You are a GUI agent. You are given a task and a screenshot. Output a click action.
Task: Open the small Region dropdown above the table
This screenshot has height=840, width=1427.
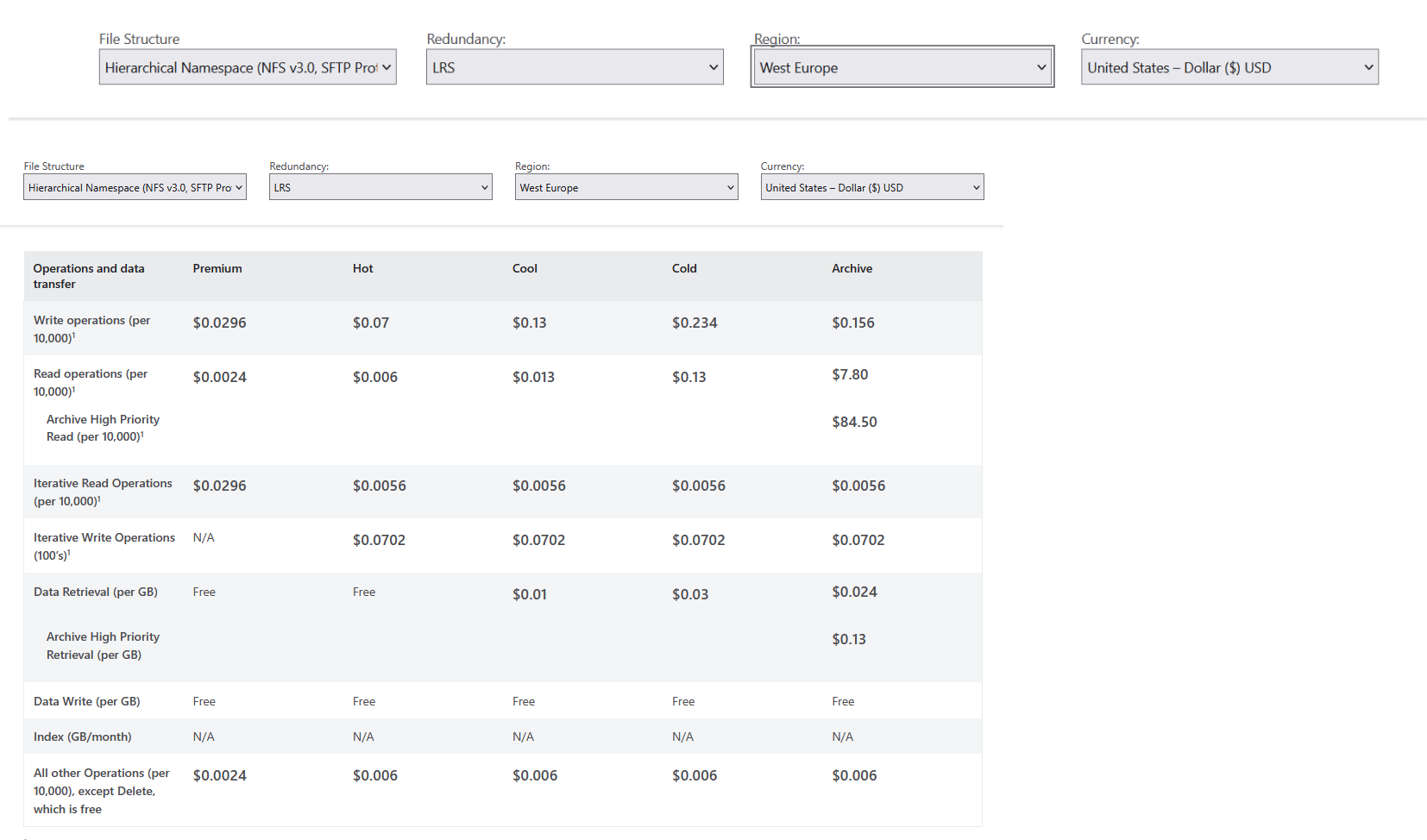point(625,187)
